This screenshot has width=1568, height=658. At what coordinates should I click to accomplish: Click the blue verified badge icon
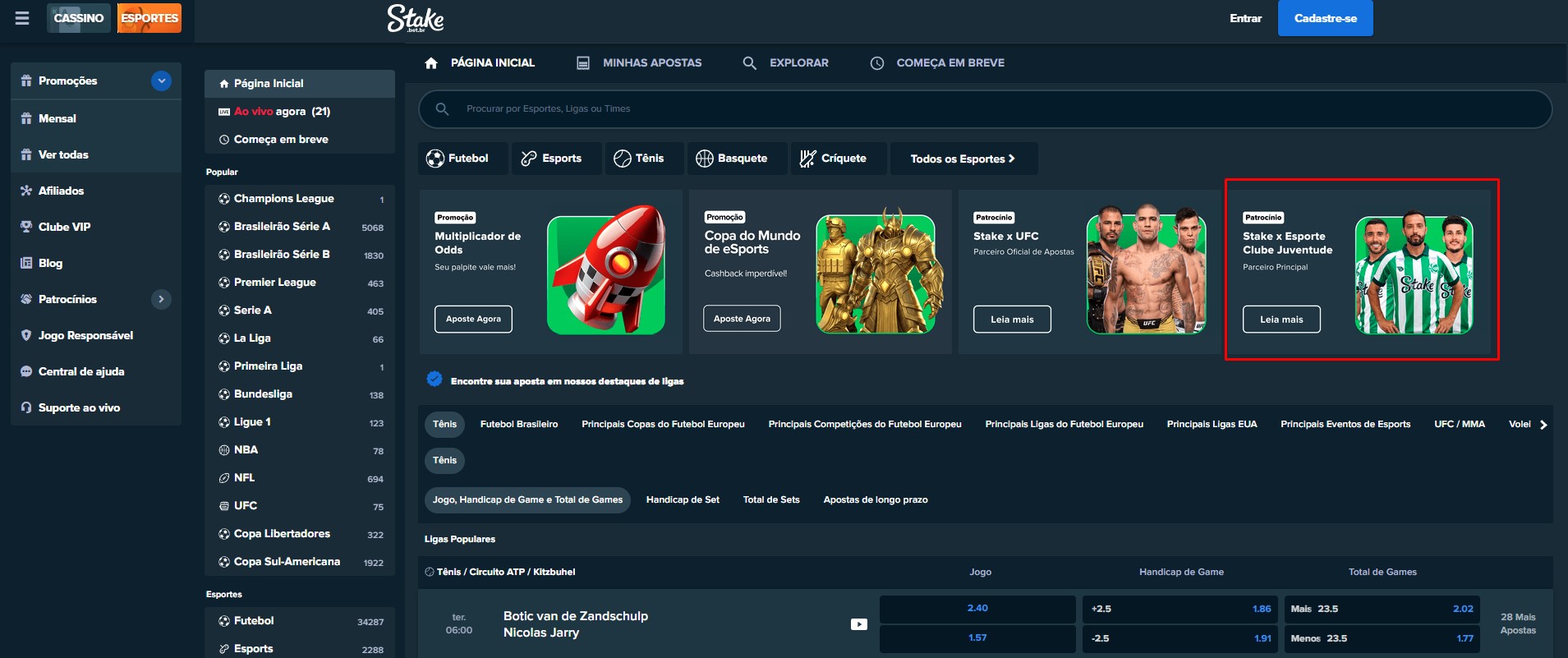[435, 380]
